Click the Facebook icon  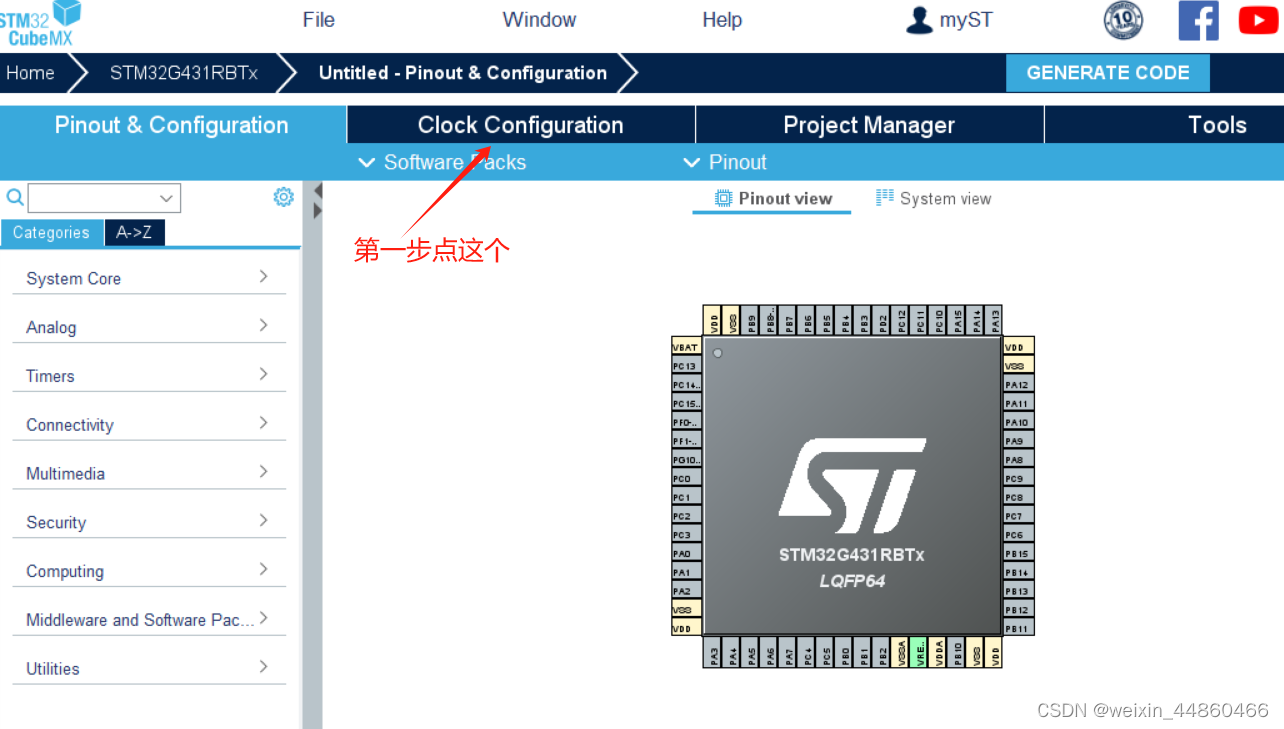1198,20
